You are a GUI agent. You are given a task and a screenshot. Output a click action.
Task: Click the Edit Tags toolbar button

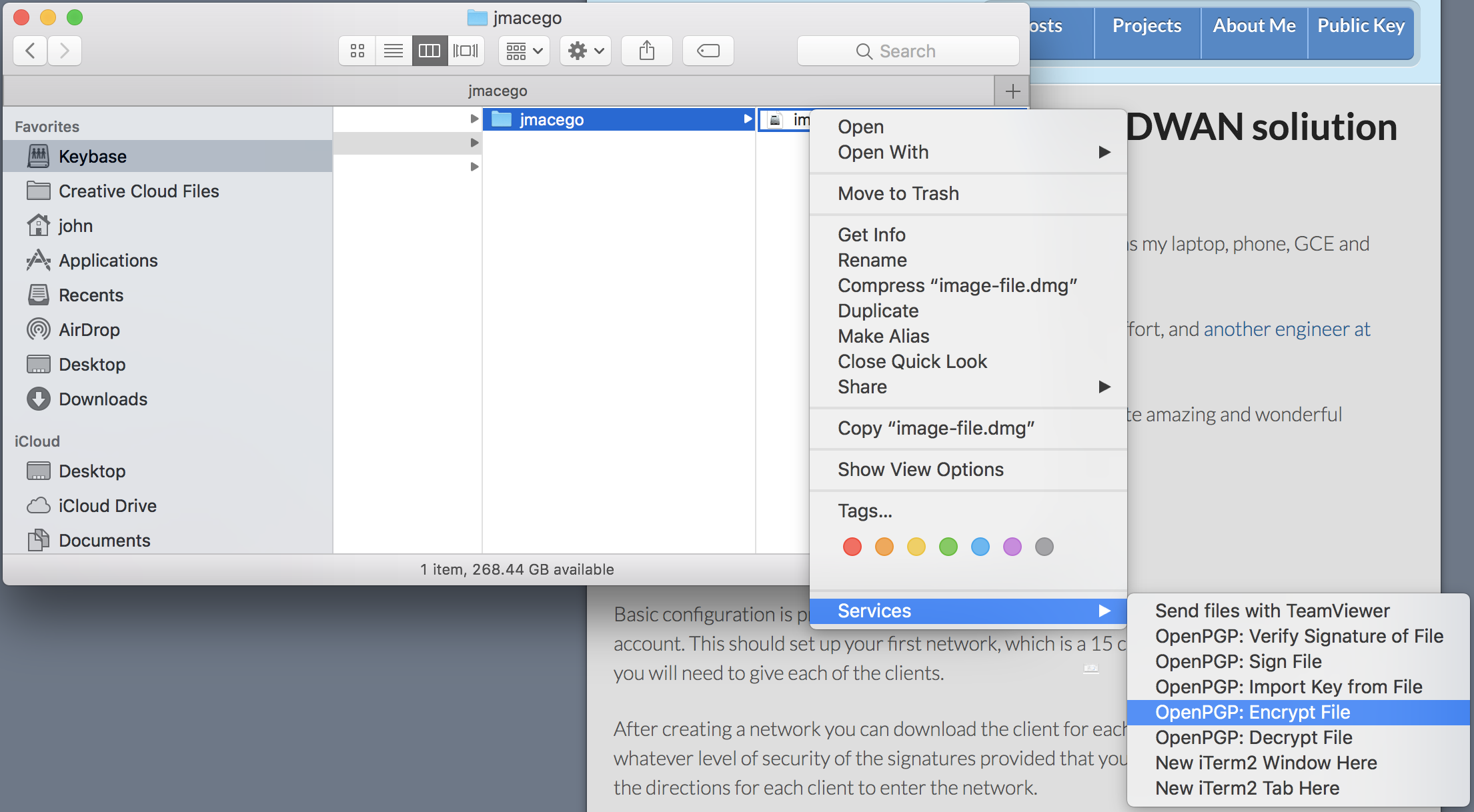708,51
